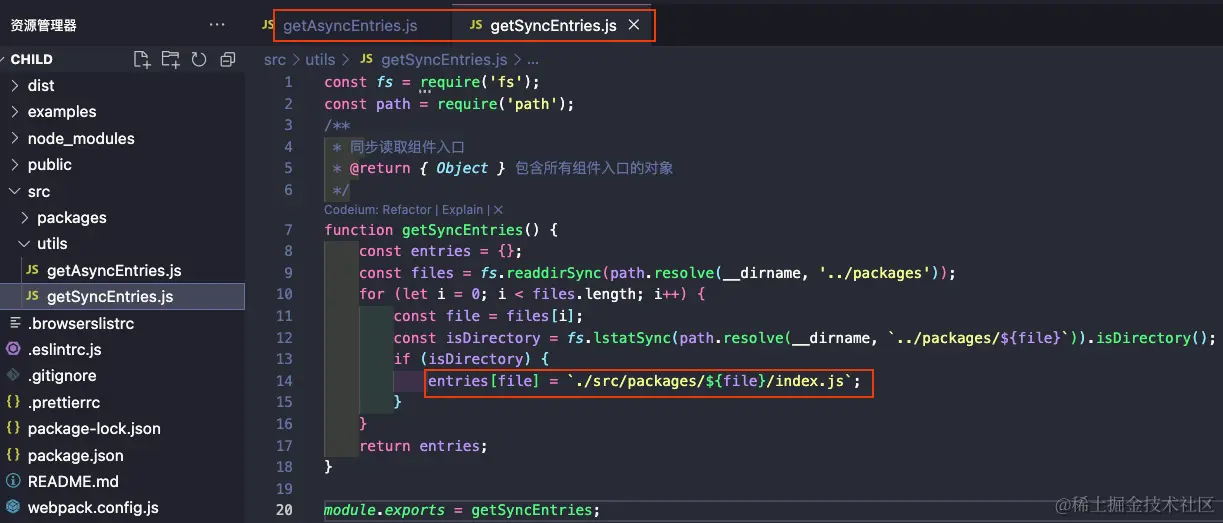This screenshot has width=1223, height=523.
Task: Collapse the src folder
Action: coord(39,191)
